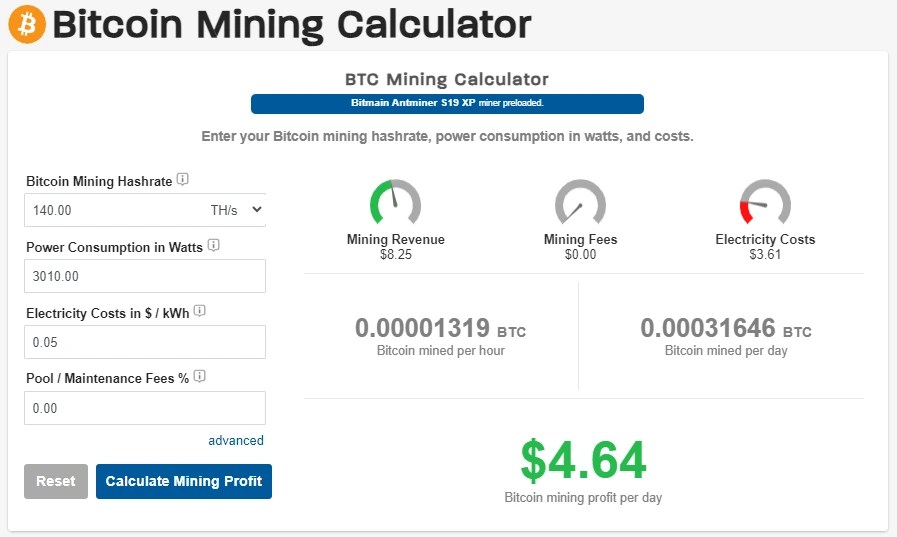
Task: Click the Mining Fees $0.00 value
Action: (580, 254)
